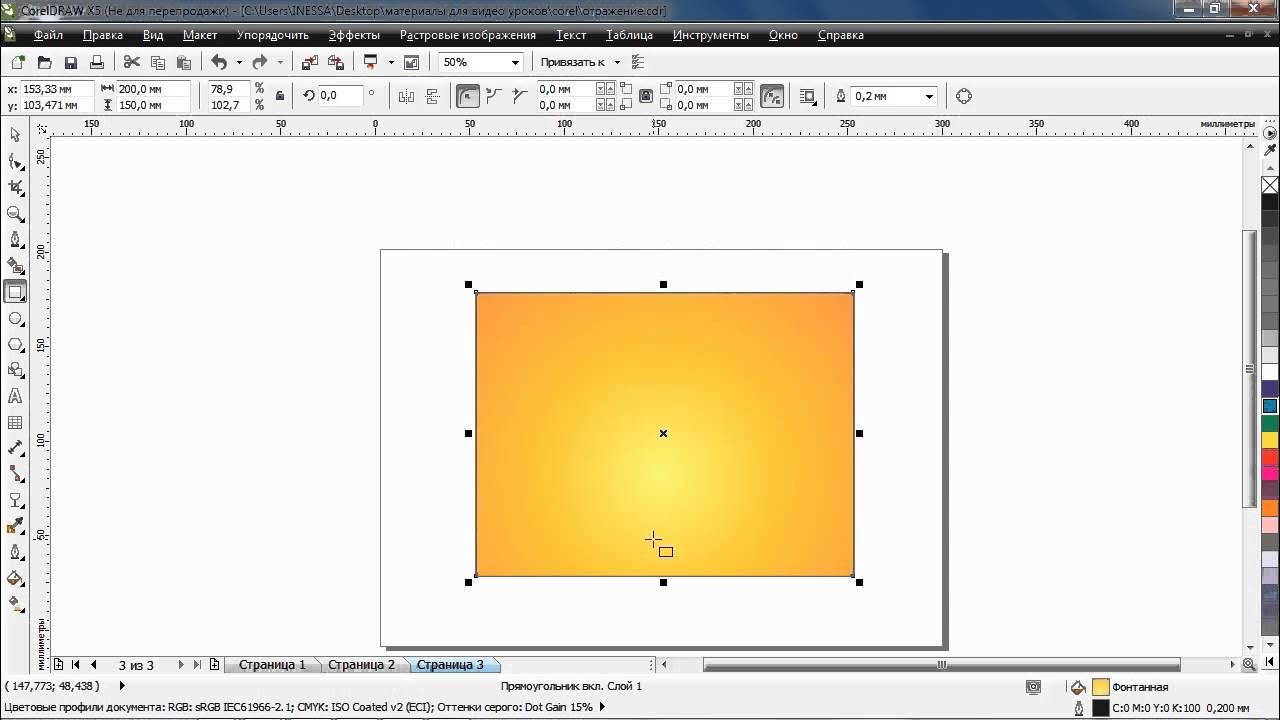Switch to the Страница 2 tab
Screen dimensions: 1280x720
click(x=361, y=665)
